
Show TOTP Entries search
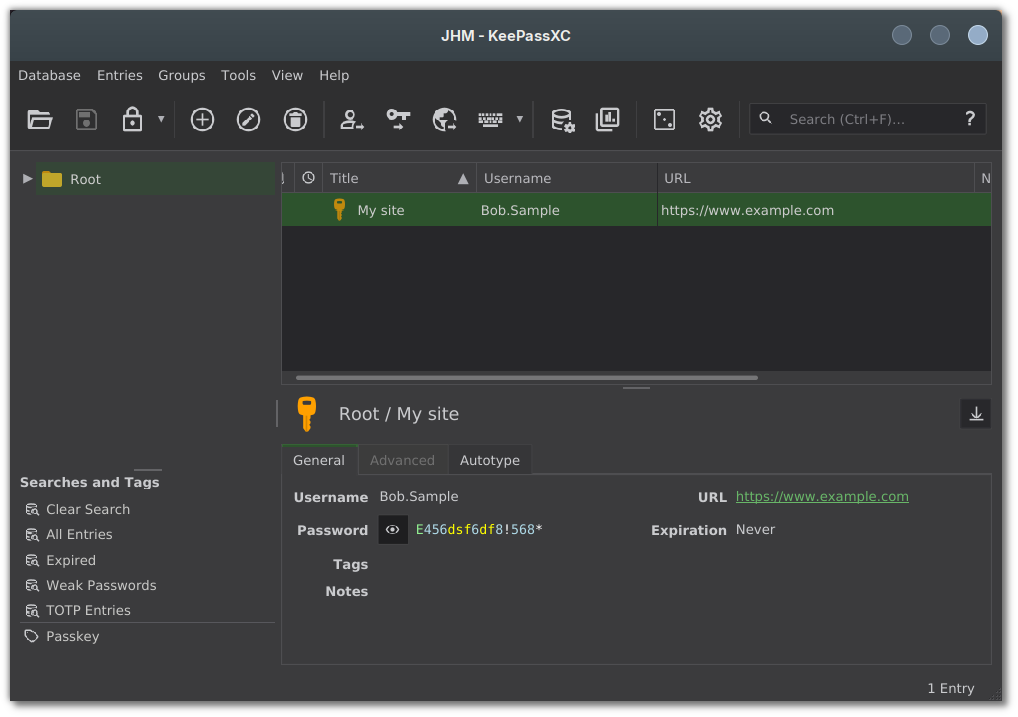(88, 610)
